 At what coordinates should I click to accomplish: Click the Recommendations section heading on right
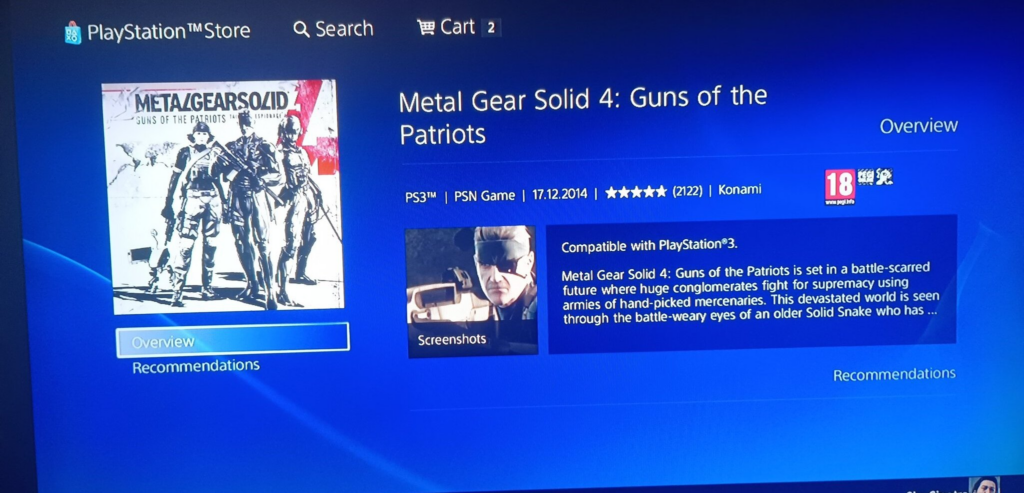(894, 374)
